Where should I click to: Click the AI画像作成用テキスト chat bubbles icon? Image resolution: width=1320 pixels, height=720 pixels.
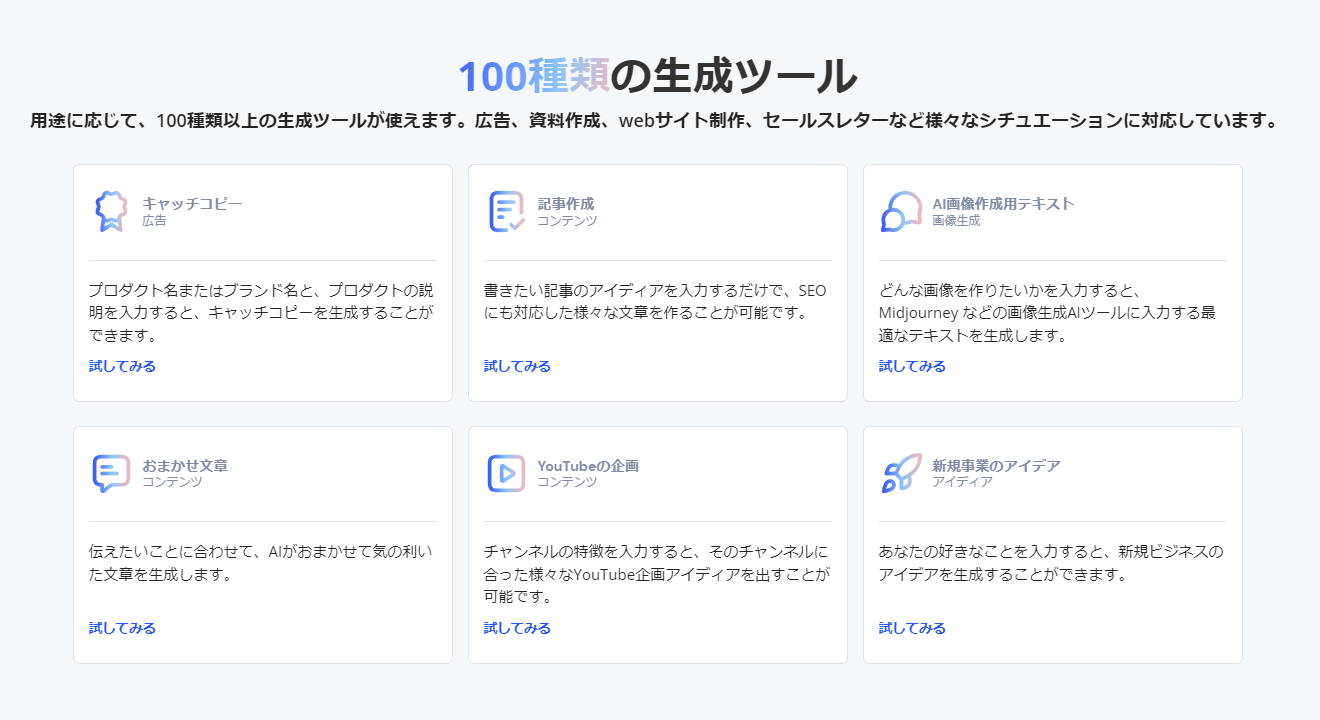tap(901, 211)
